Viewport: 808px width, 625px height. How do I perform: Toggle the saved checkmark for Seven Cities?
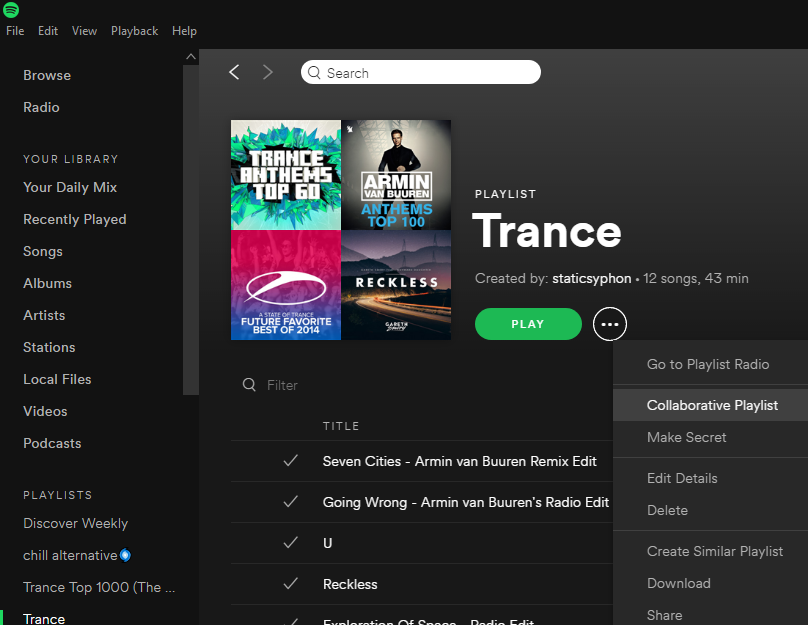(x=291, y=461)
